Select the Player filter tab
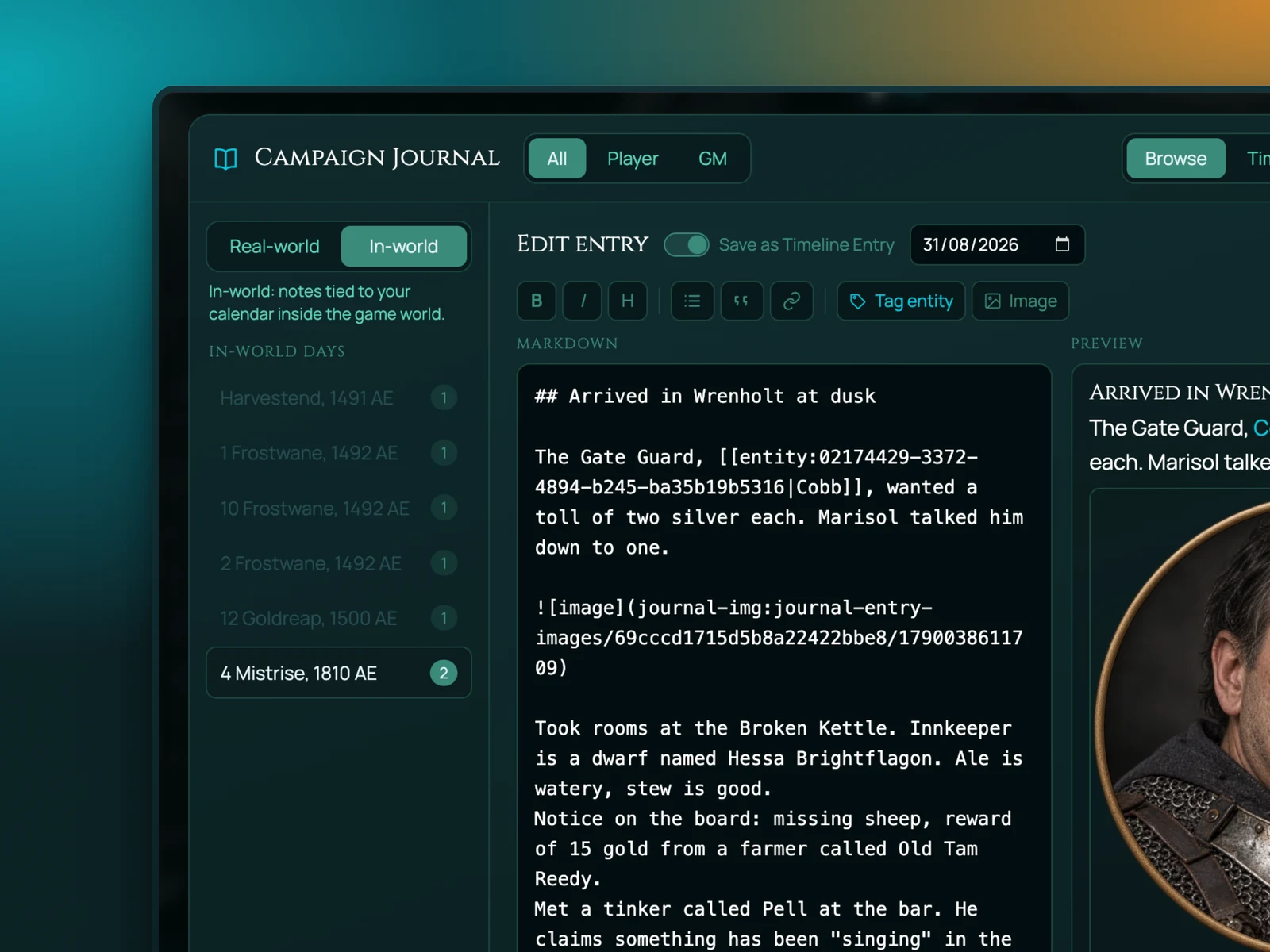Screen dimensions: 1270x952 tap(633, 159)
